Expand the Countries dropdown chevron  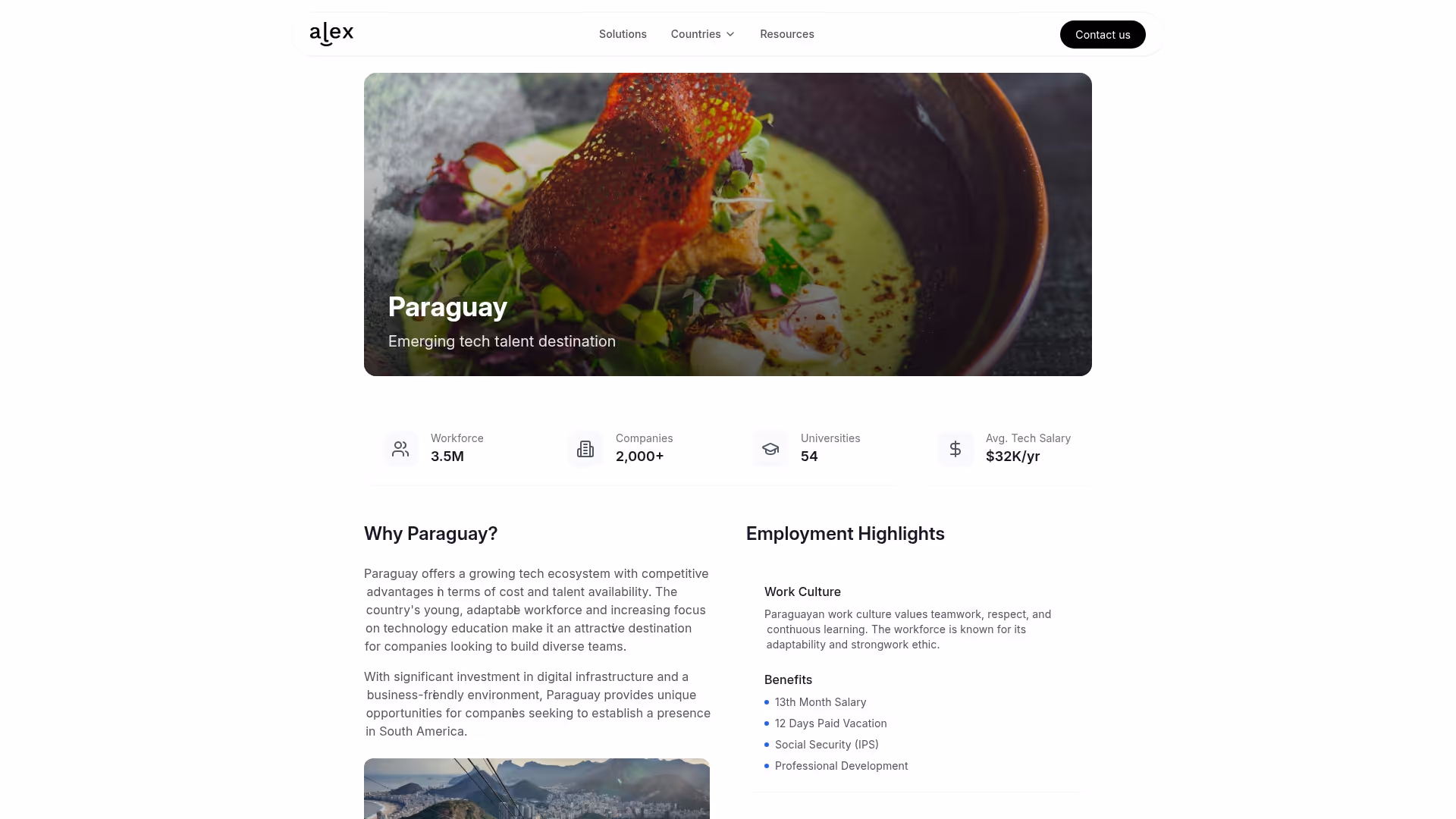(x=730, y=34)
